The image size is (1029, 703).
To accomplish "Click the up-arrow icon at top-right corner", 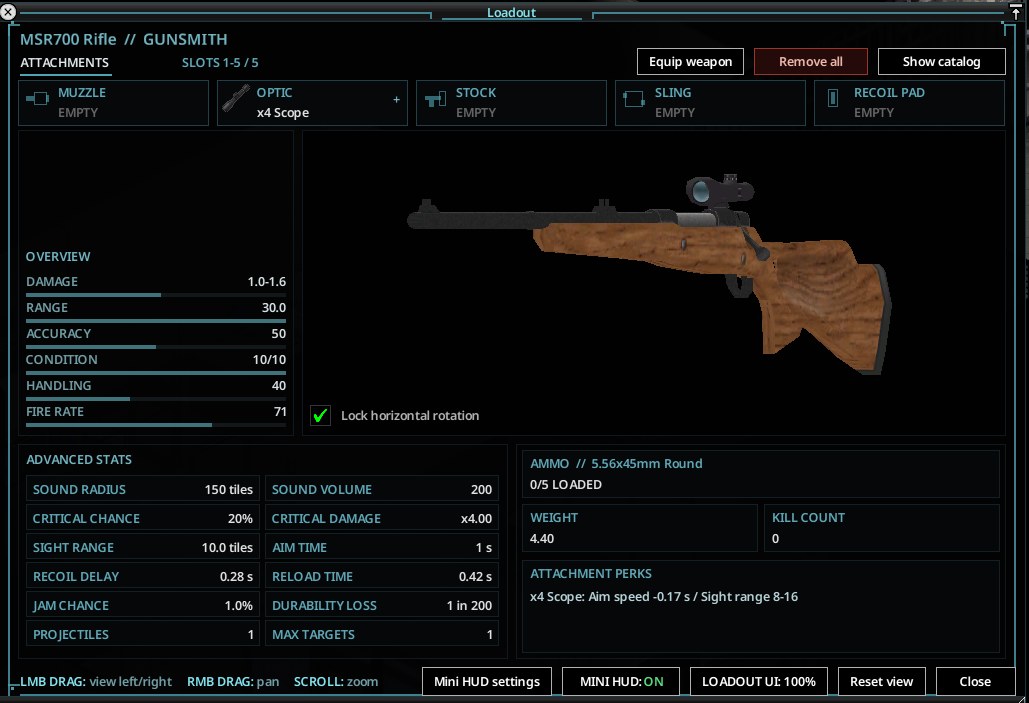I will (x=1015, y=13).
